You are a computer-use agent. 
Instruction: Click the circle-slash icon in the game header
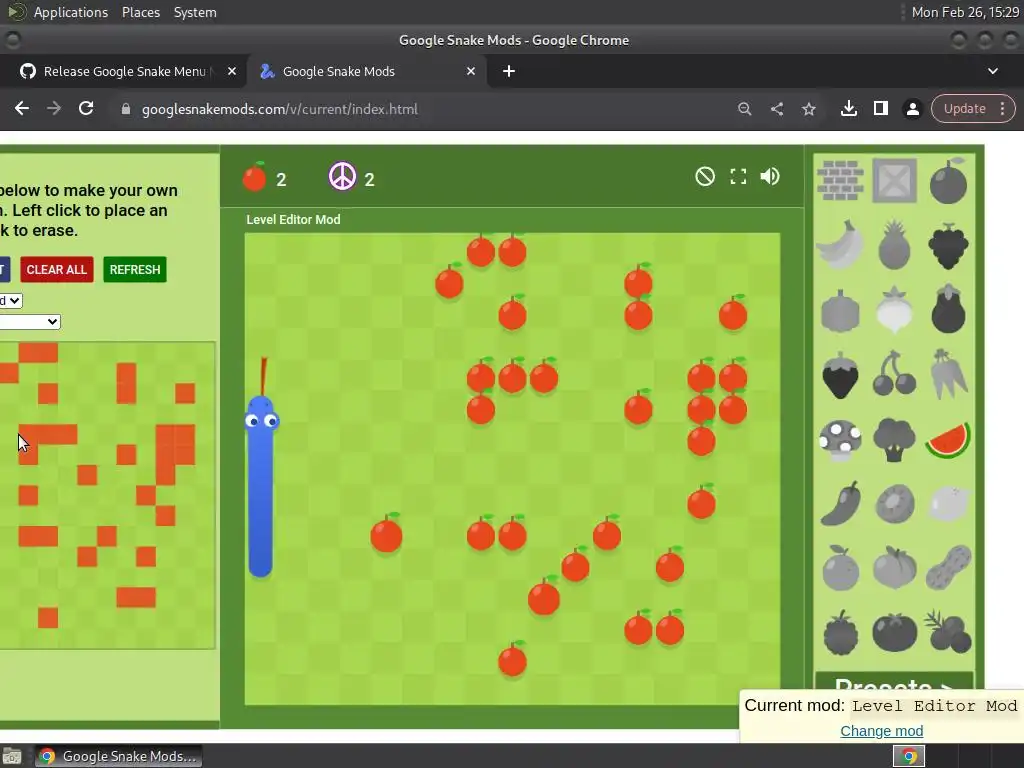coord(705,176)
